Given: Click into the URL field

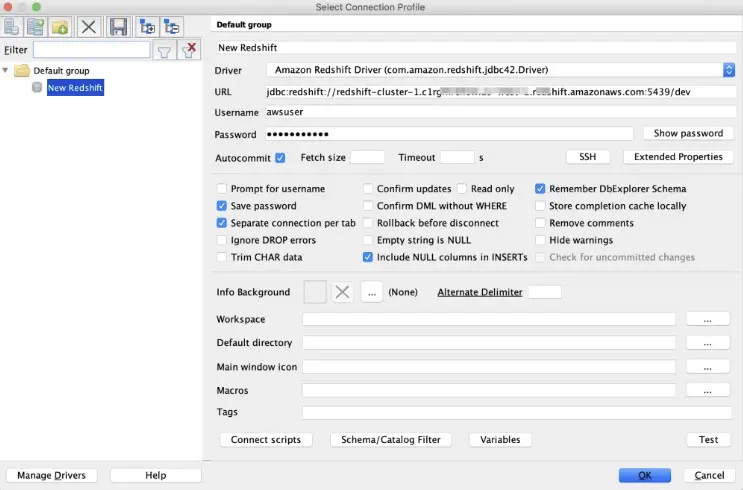Looking at the screenshot, I should [x=500, y=92].
